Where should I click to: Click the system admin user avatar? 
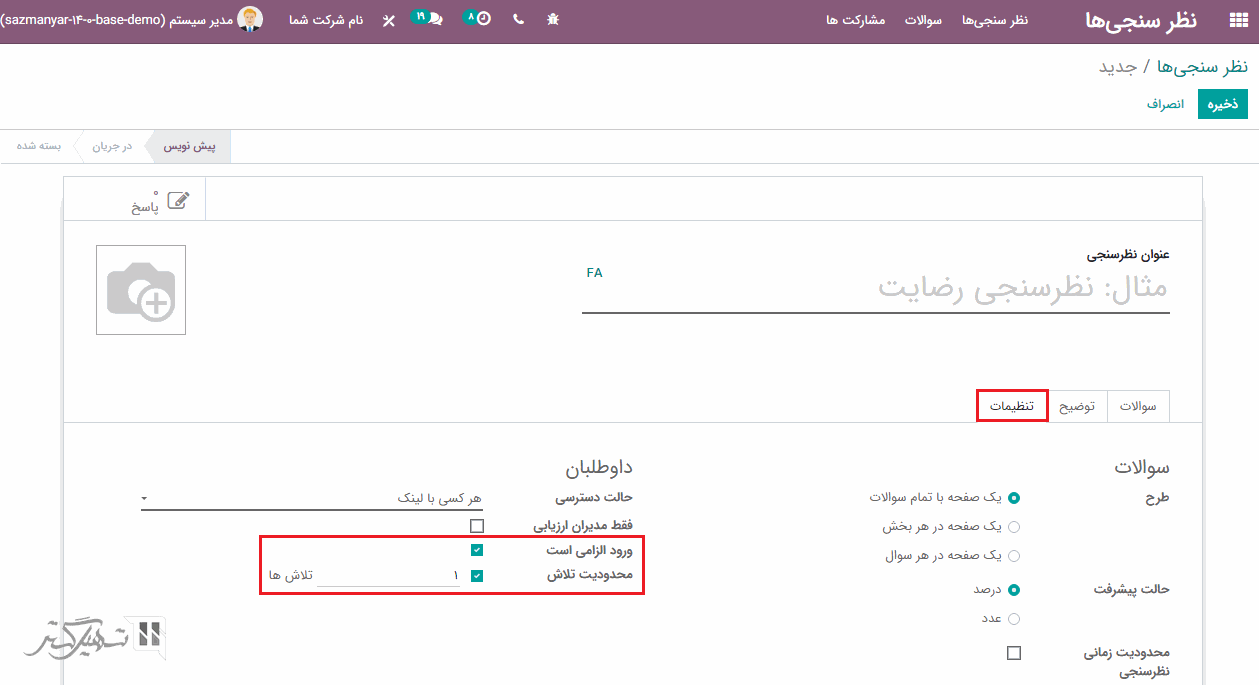(x=249, y=19)
